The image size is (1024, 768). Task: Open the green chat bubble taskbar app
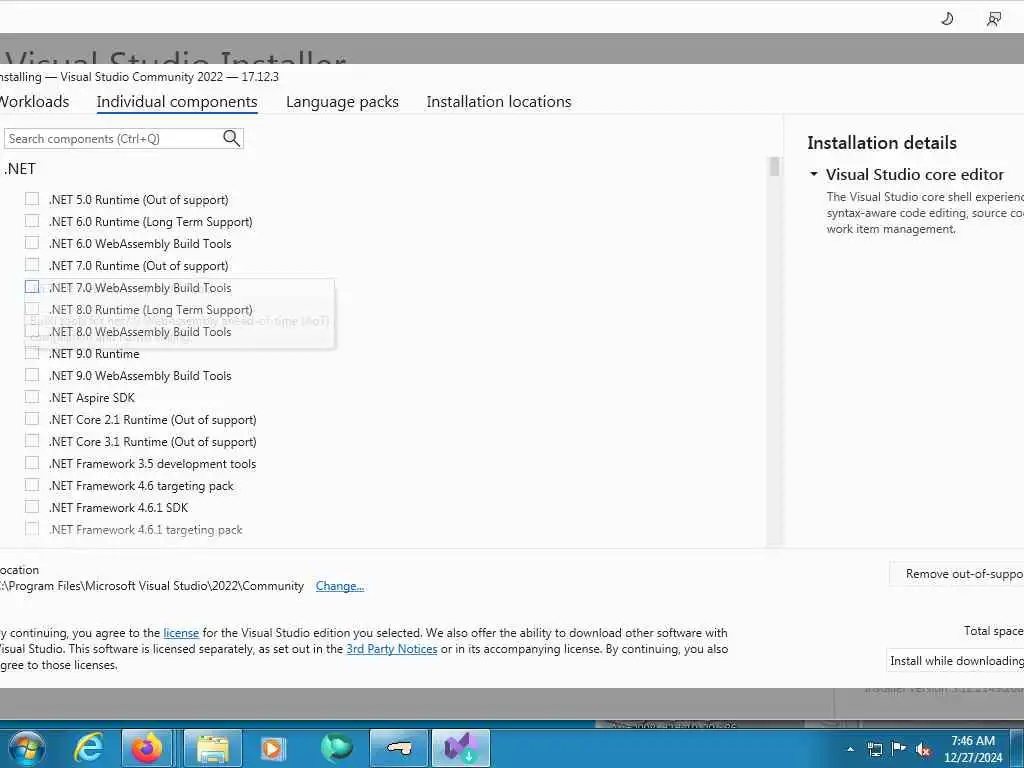[336, 748]
